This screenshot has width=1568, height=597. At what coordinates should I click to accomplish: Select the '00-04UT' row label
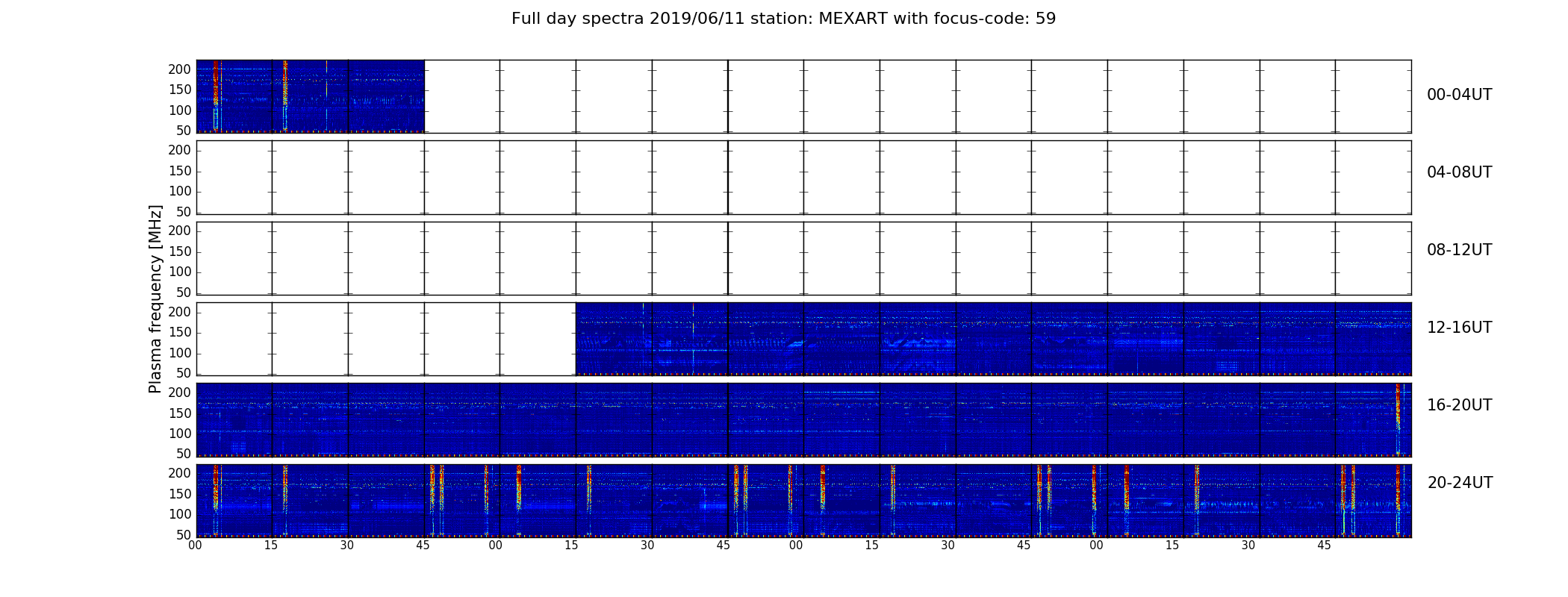click(1459, 95)
